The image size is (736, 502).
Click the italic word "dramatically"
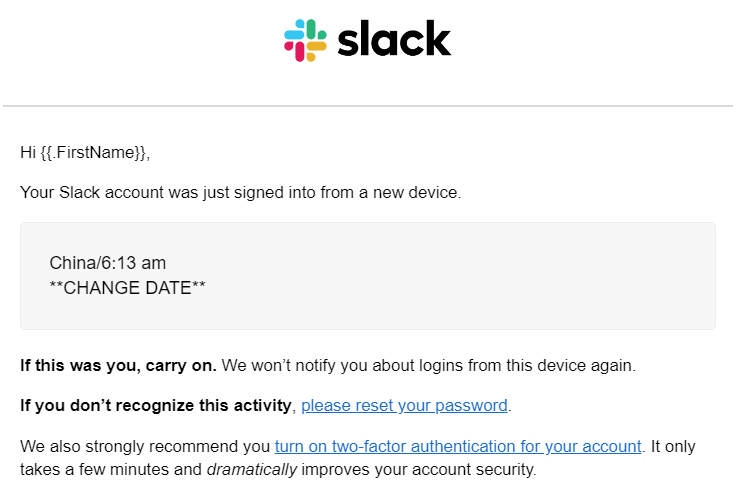pyautogui.click(x=252, y=469)
